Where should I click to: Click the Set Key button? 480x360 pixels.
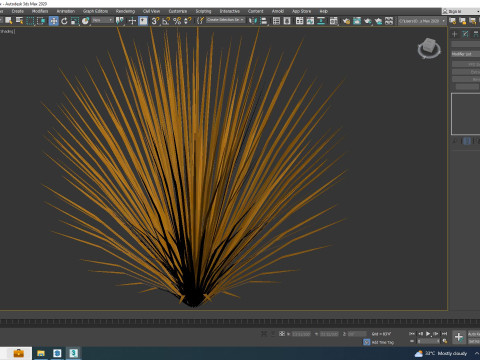click(x=474, y=341)
